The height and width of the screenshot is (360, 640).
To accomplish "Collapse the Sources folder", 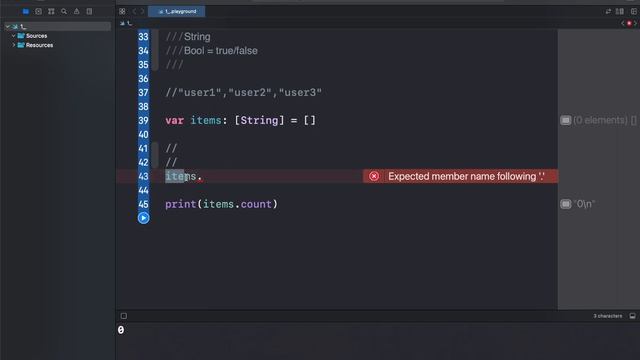I will (13, 36).
